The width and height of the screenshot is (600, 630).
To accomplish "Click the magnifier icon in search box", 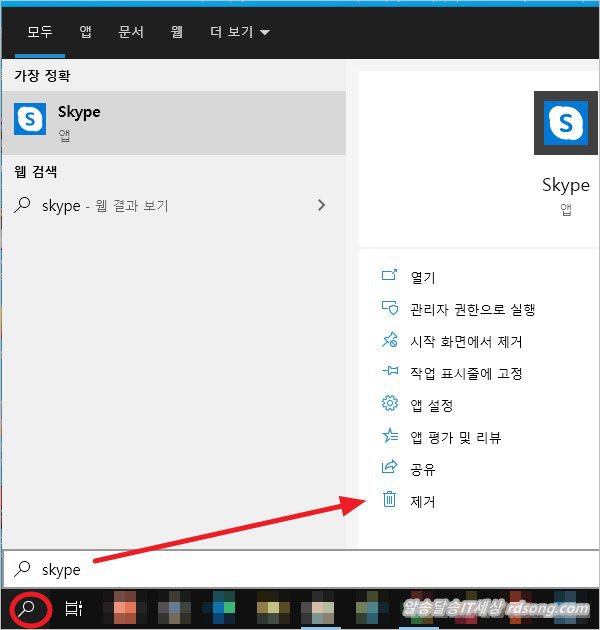I will pos(22,569).
